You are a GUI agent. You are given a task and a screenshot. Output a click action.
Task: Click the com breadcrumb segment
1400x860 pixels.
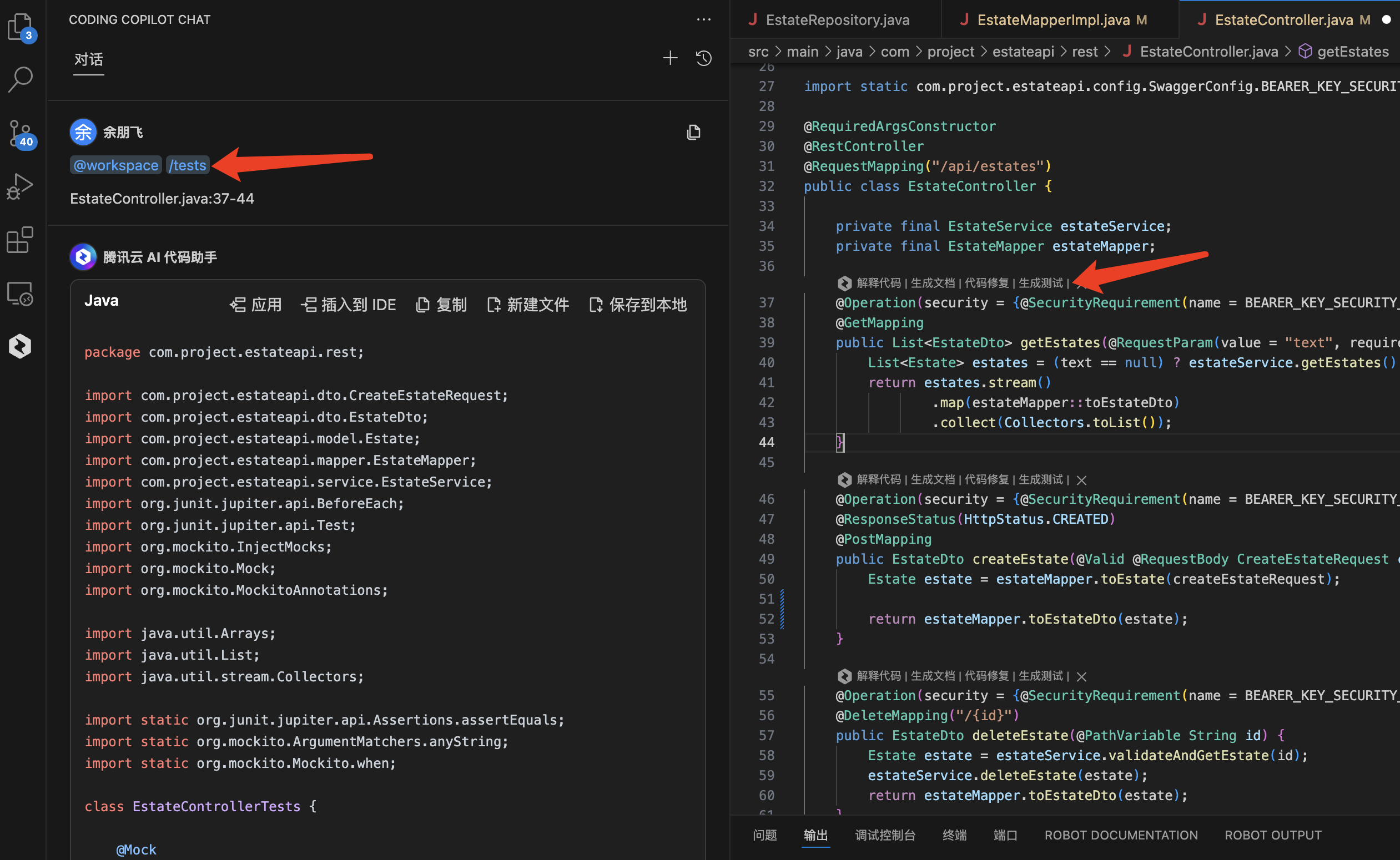895,52
